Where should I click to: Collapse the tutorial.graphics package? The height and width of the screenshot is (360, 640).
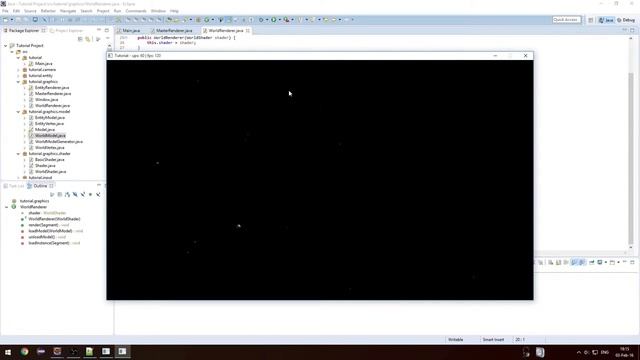(x=18, y=82)
